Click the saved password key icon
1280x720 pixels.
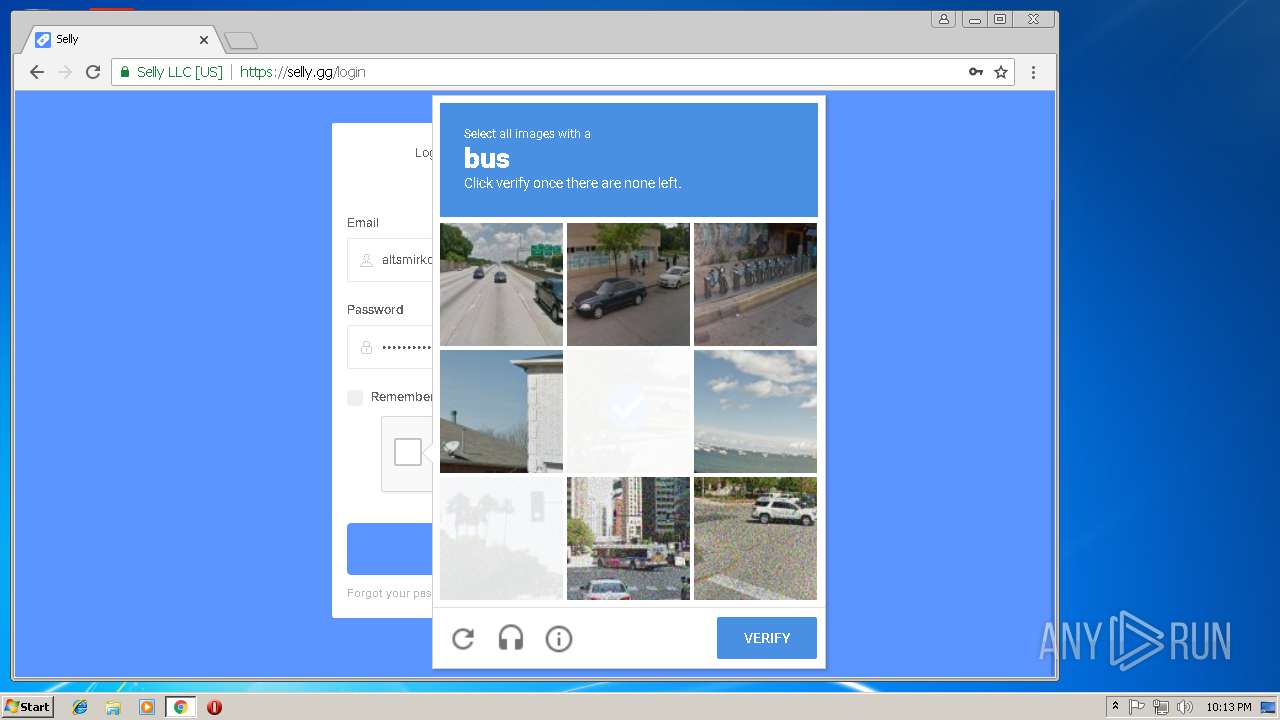click(976, 72)
